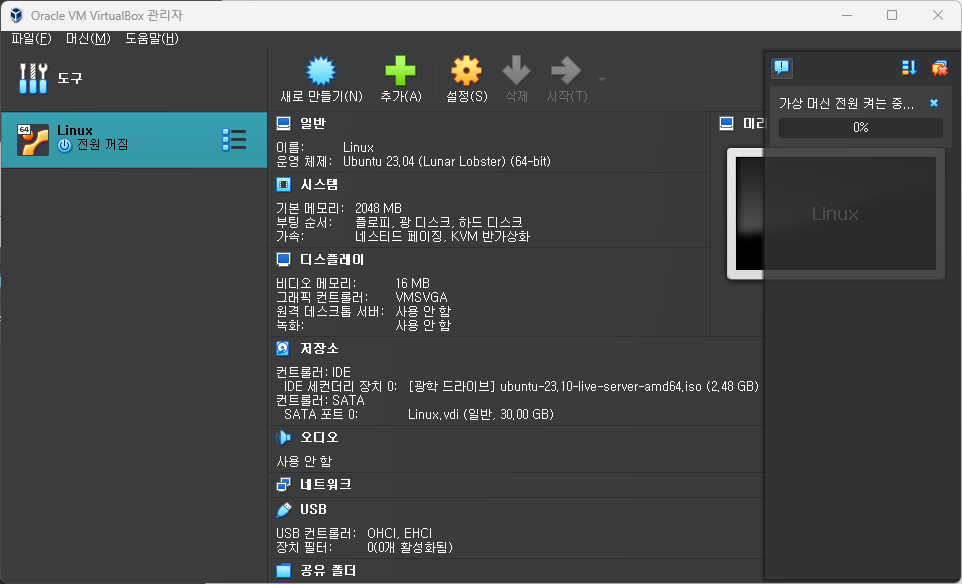Screen dimensions: 962x584
Task: Open the USB section header
Action: point(313,510)
